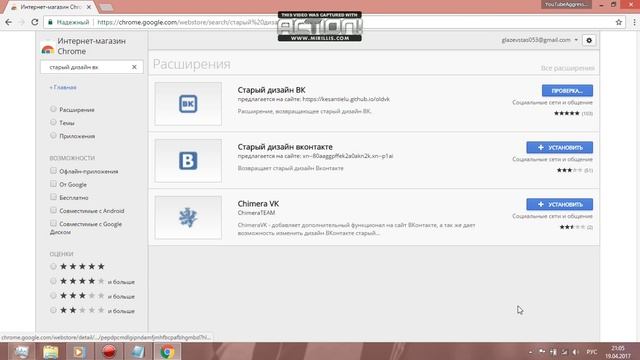
Task: Select four stars и больше filter
Action: (x=53, y=281)
